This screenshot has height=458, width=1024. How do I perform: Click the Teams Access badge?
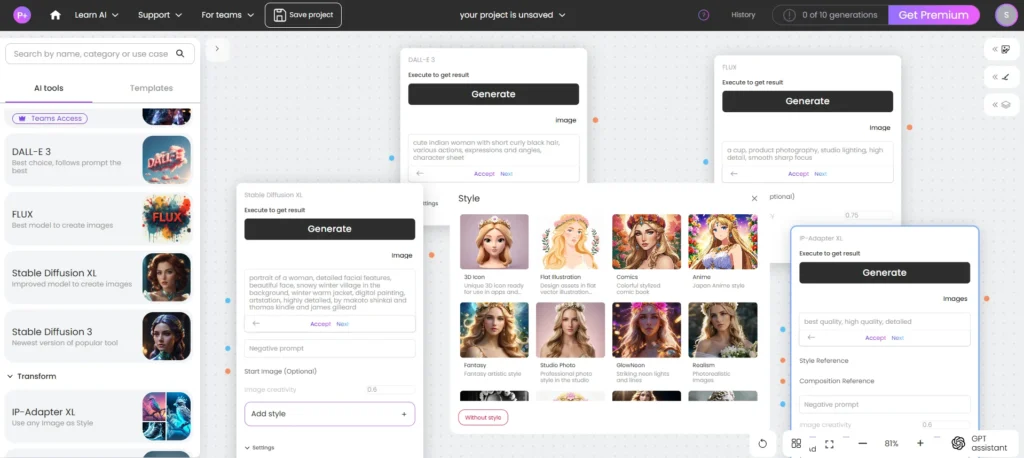[x=50, y=118]
